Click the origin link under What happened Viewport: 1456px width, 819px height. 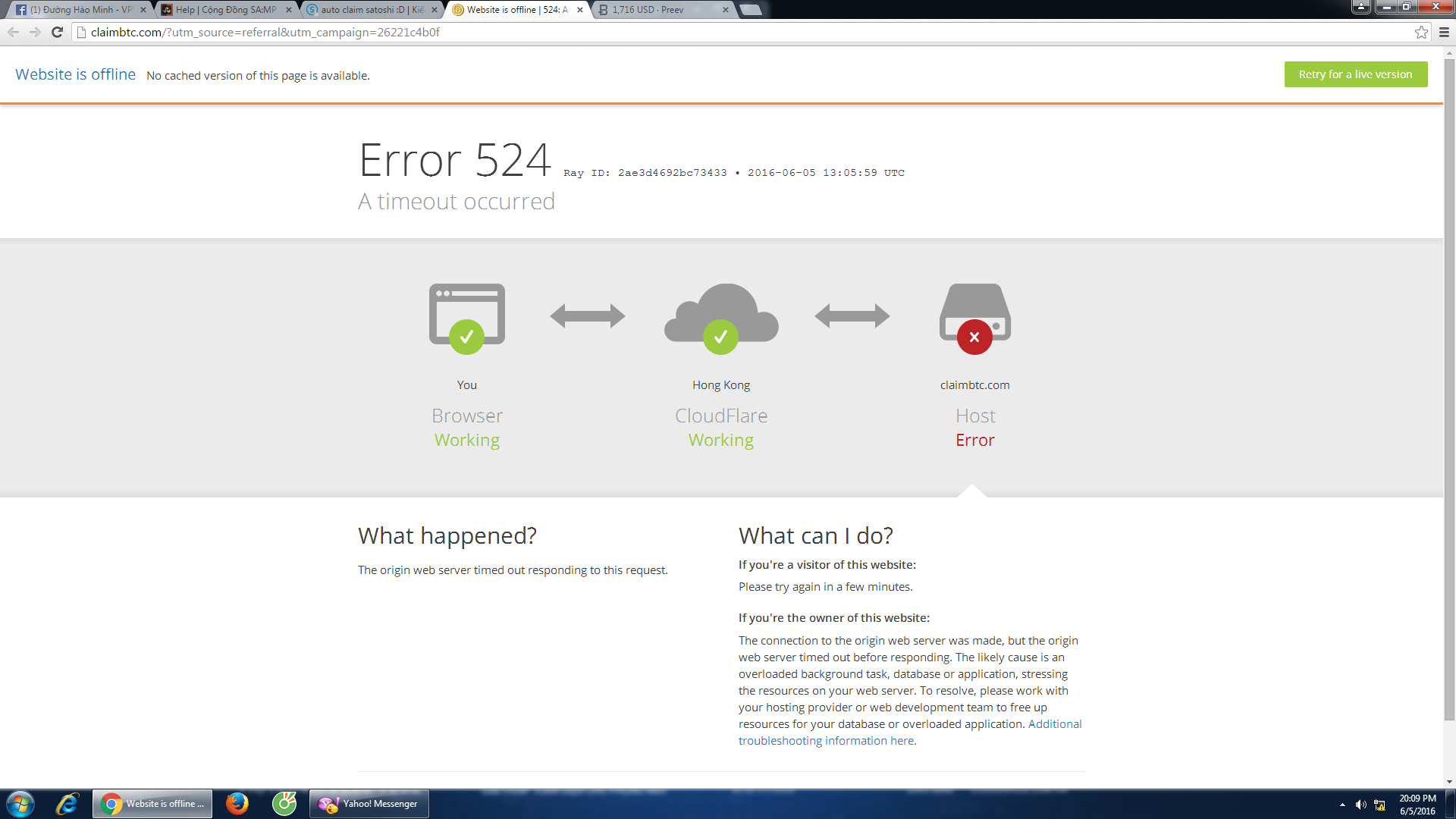click(x=394, y=570)
